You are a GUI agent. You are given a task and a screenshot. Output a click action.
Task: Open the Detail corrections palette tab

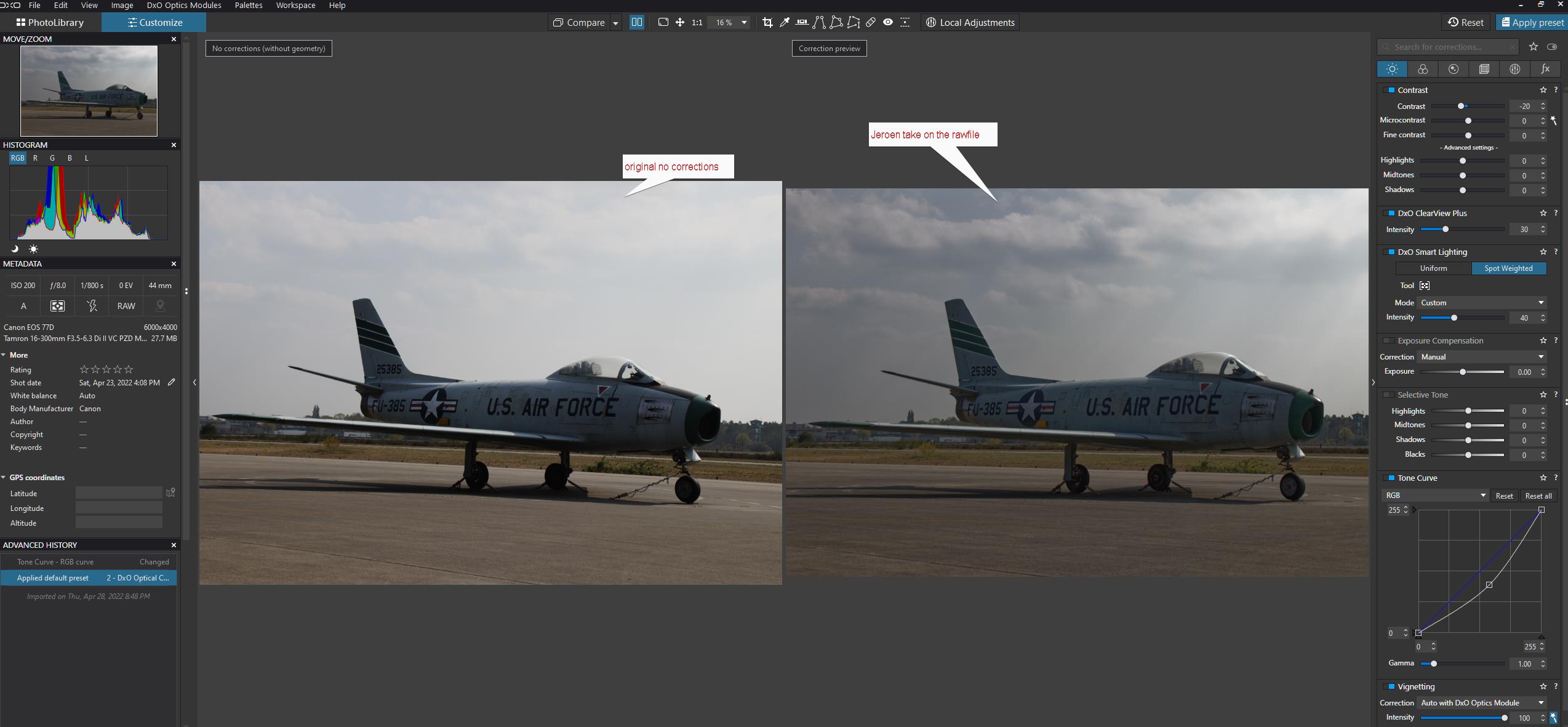point(1454,69)
